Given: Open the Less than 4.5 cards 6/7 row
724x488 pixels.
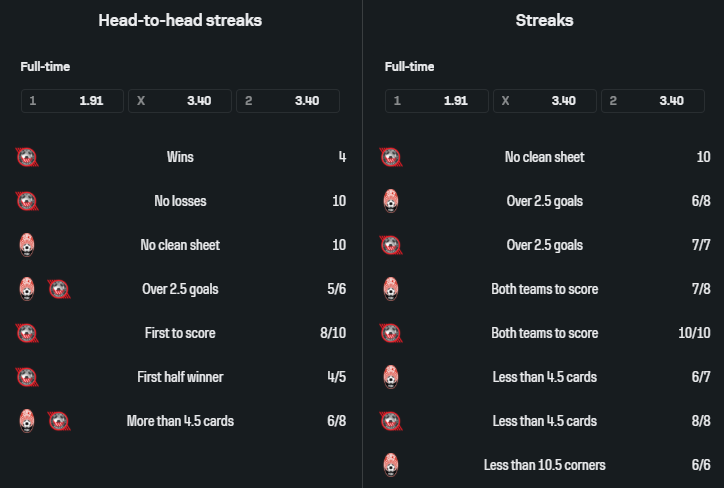Looking at the screenshot, I should [545, 377].
